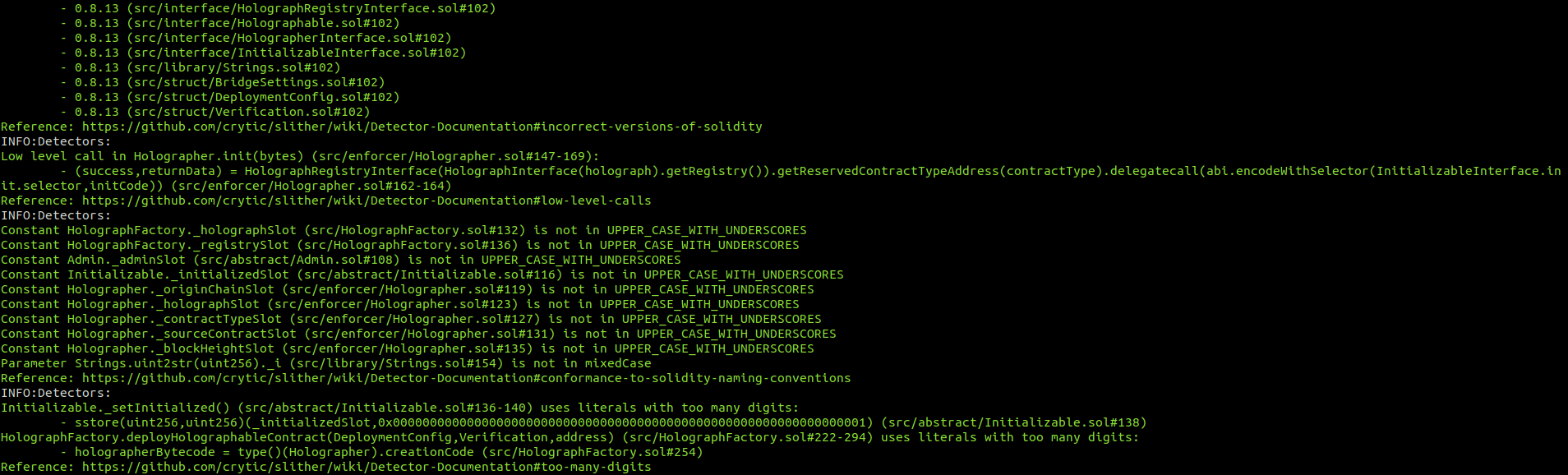Viewport: 1568px width, 475px height.
Task: Click the src/interface/HolographRegistryInterface.sol#102 path
Action: tap(311, 8)
